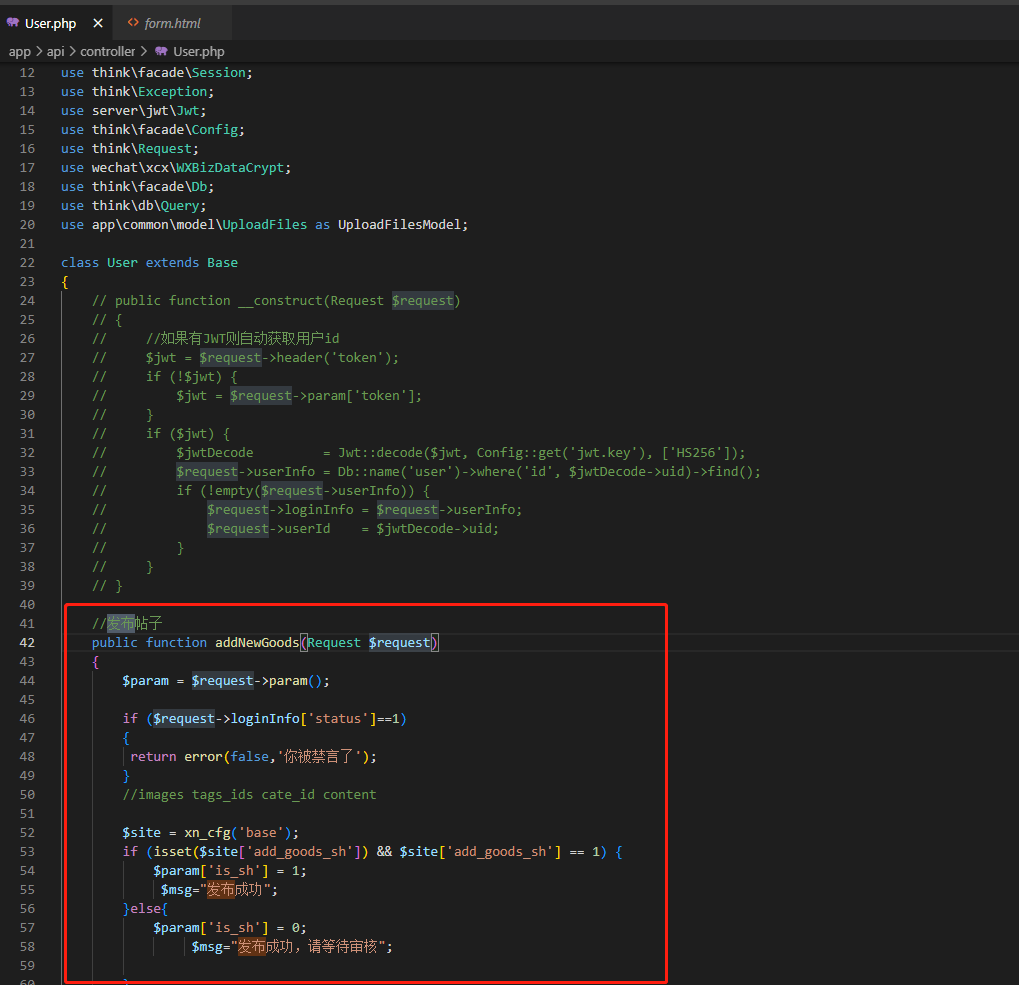Click the UploadFilesModel alias on line 20
The image size is (1019, 985).
403,225
